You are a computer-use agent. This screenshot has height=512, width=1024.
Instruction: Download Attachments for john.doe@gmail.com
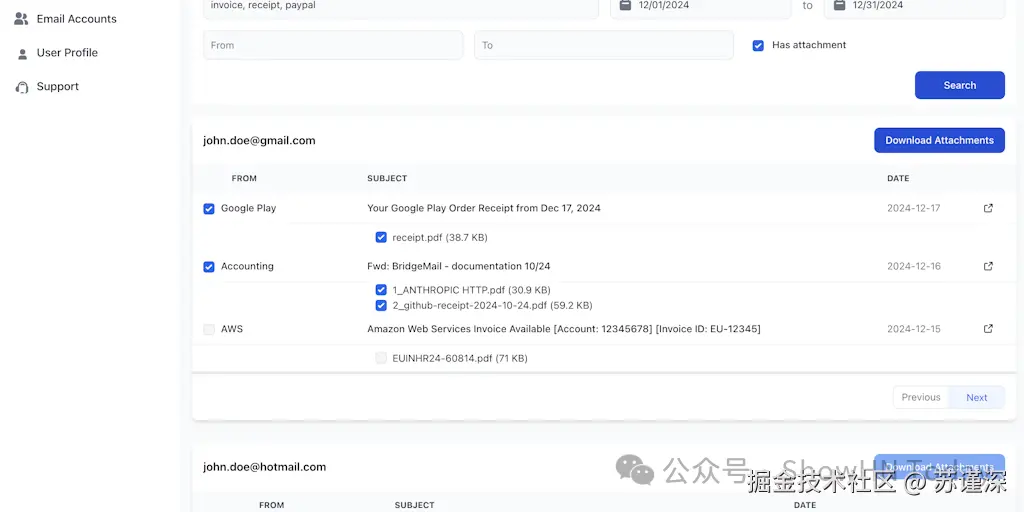point(939,140)
